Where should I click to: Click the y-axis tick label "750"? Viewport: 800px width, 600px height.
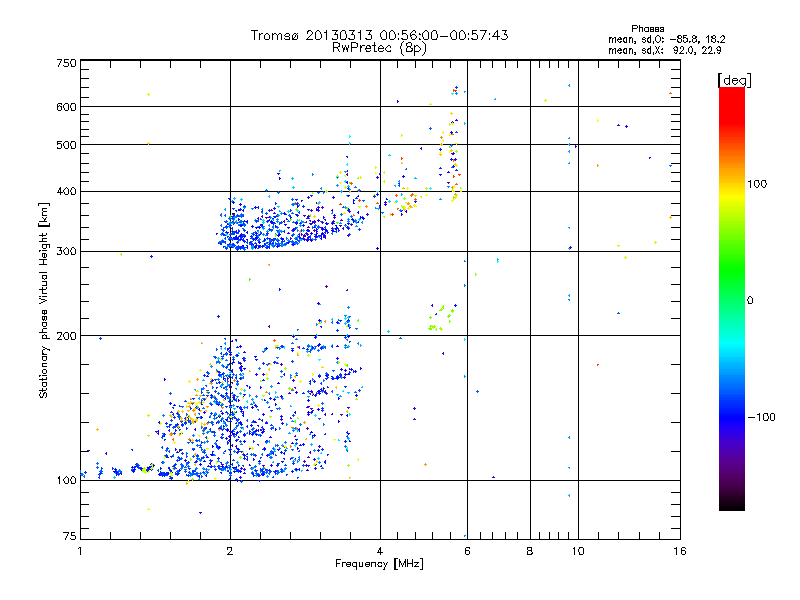pos(66,63)
